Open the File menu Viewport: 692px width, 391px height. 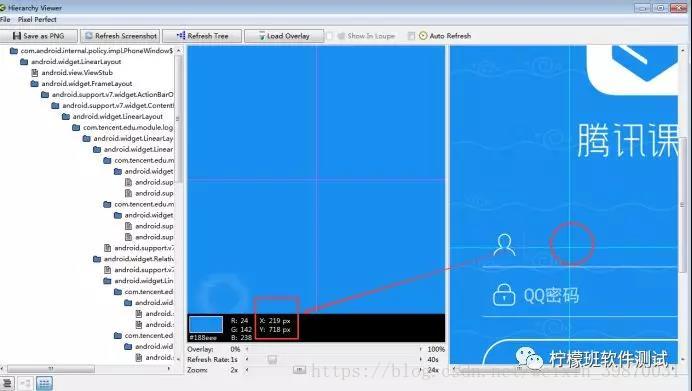(5, 19)
